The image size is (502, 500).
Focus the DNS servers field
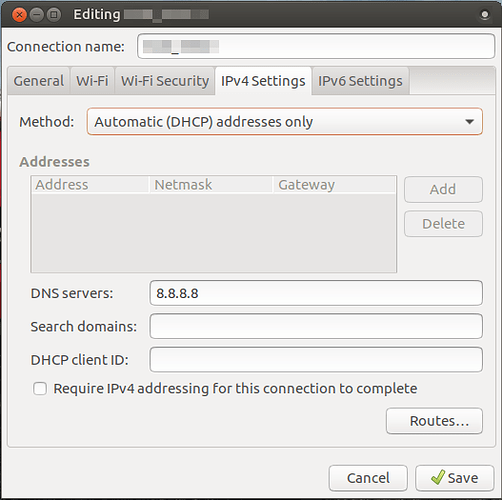[x=316, y=293]
